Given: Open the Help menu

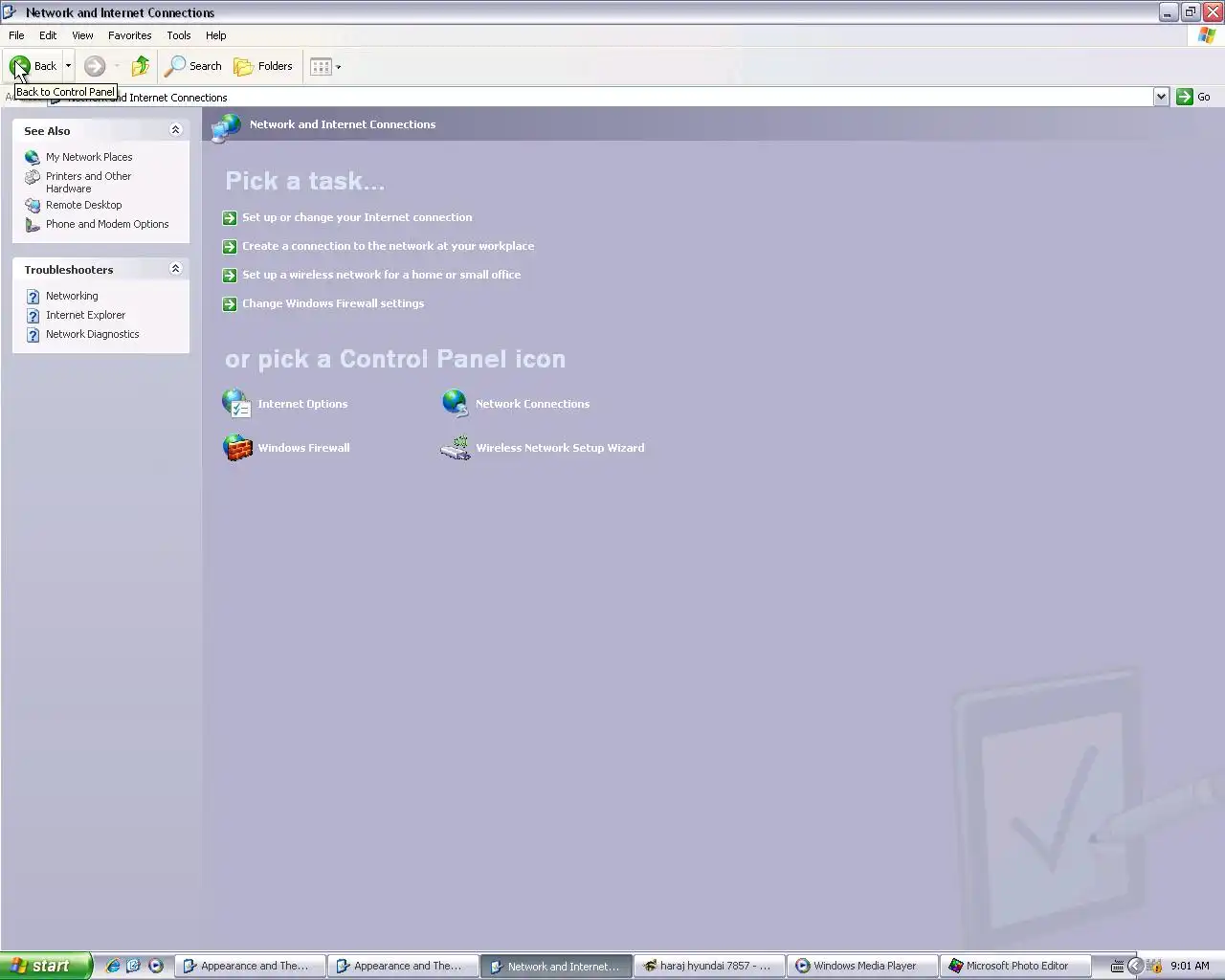Looking at the screenshot, I should tap(215, 35).
